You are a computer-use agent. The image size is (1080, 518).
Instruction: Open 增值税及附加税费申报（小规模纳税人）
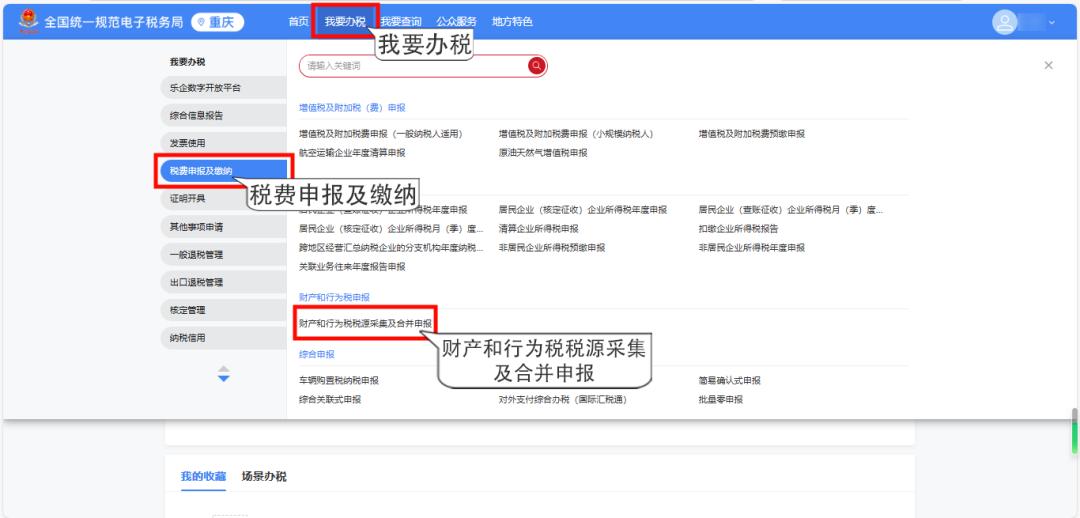(x=576, y=134)
